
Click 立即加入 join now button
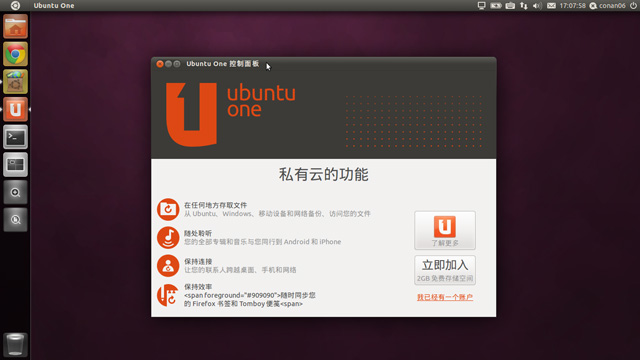point(445,270)
